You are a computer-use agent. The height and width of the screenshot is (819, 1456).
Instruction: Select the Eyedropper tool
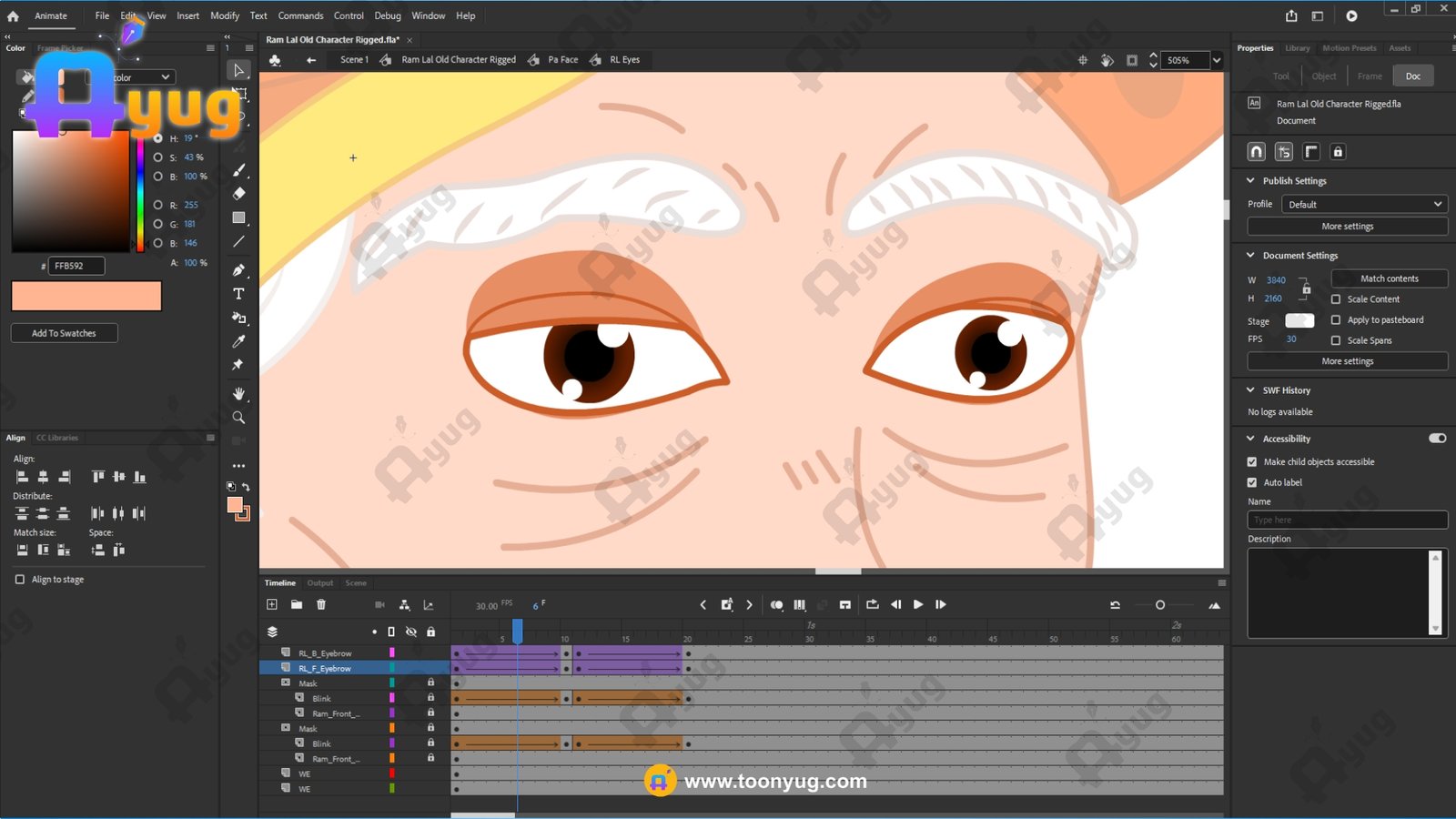(238, 341)
